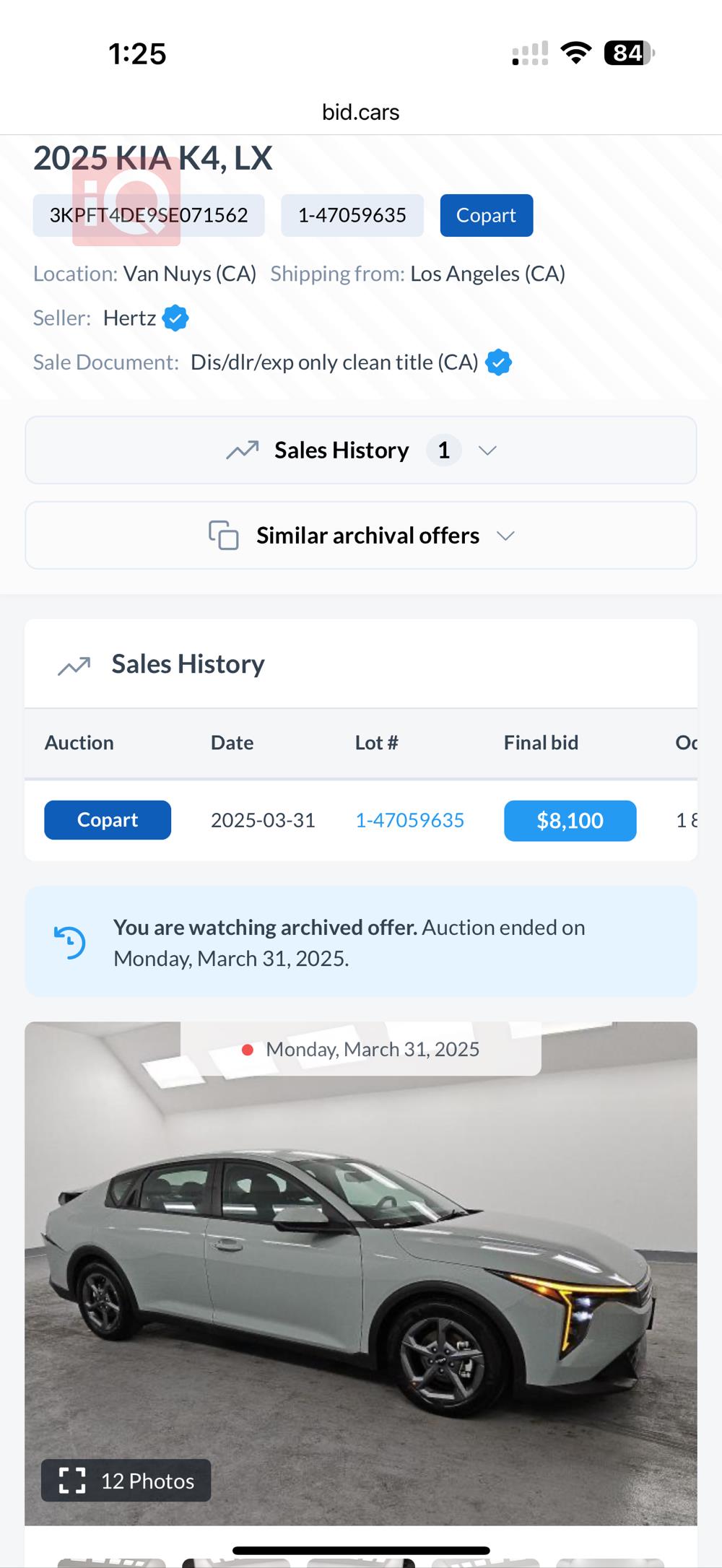Tap the bid.cars address bar

point(360,112)
